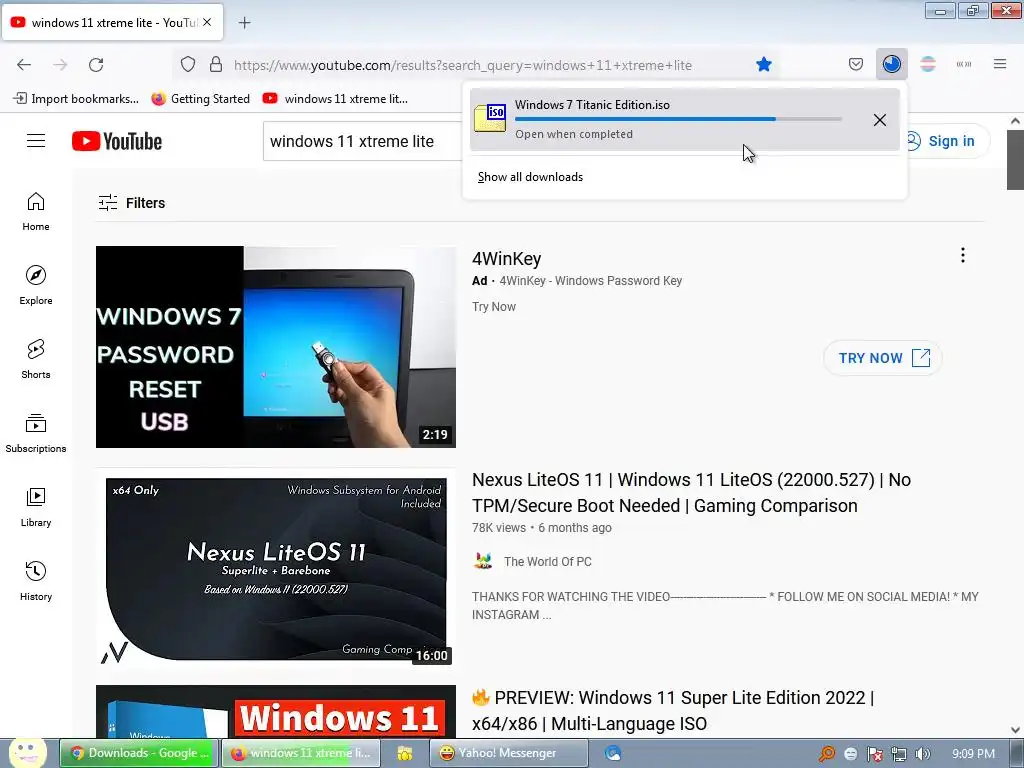
Task: Open Shorts in the sidebar
Action: [36, 359]
